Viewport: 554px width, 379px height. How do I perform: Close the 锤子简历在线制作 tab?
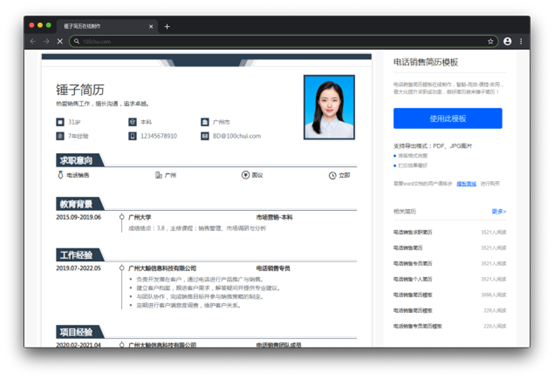tap(151, 26)
